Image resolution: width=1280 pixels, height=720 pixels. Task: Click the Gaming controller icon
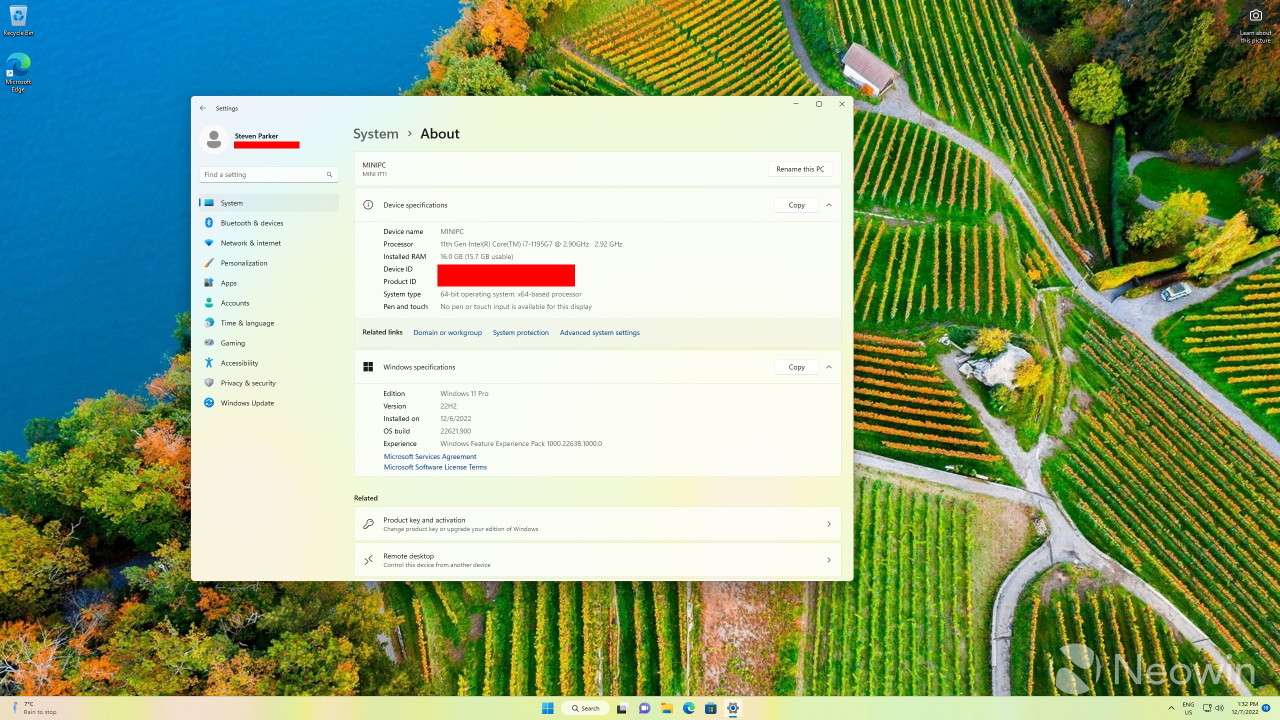click(x=209, y=343)
